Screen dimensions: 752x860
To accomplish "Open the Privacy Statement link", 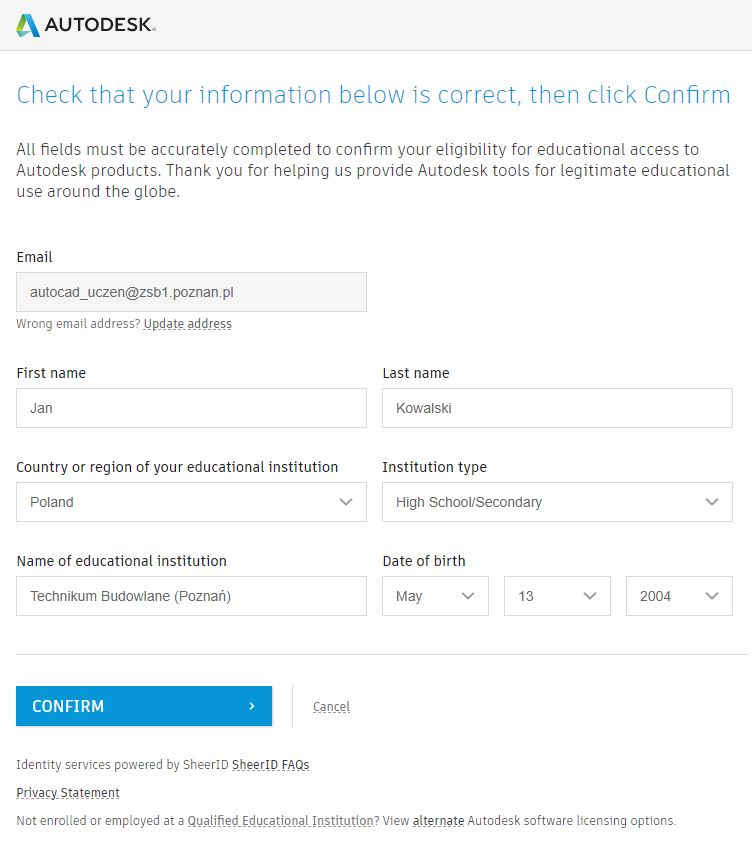I will pyautogui.click(x=68, y=793).
